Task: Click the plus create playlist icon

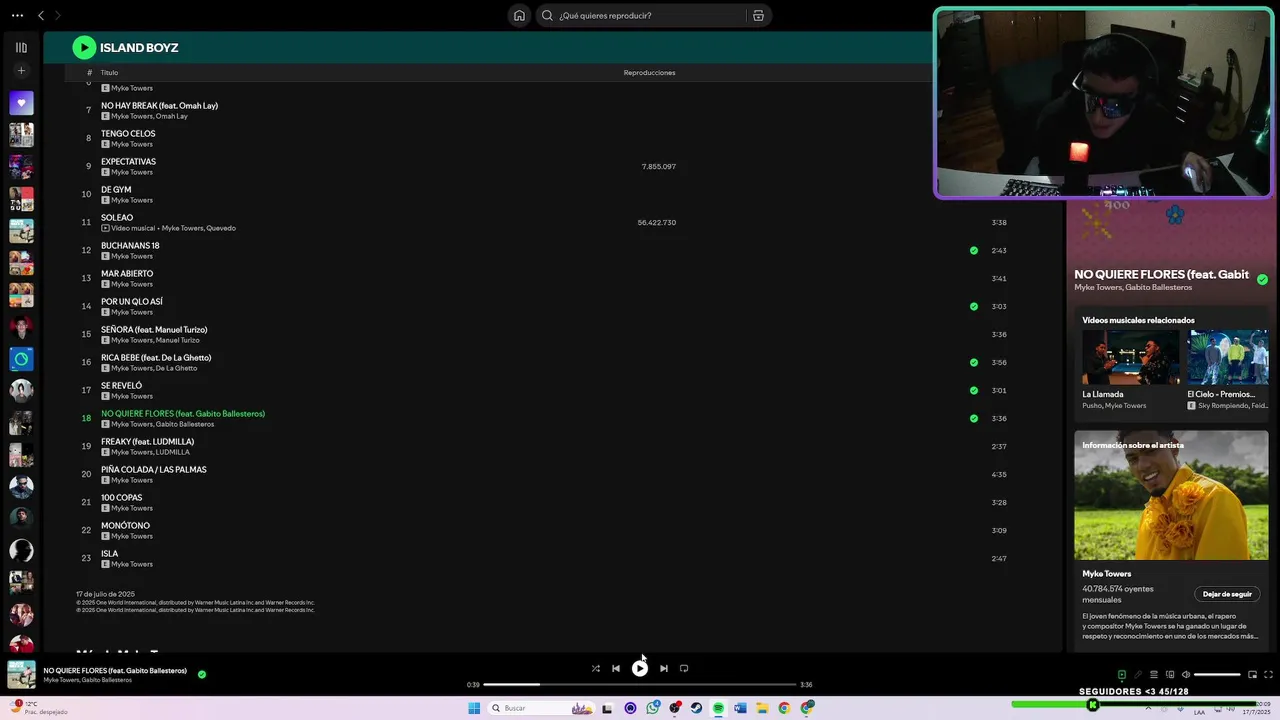Action: (x=21, y=71)
